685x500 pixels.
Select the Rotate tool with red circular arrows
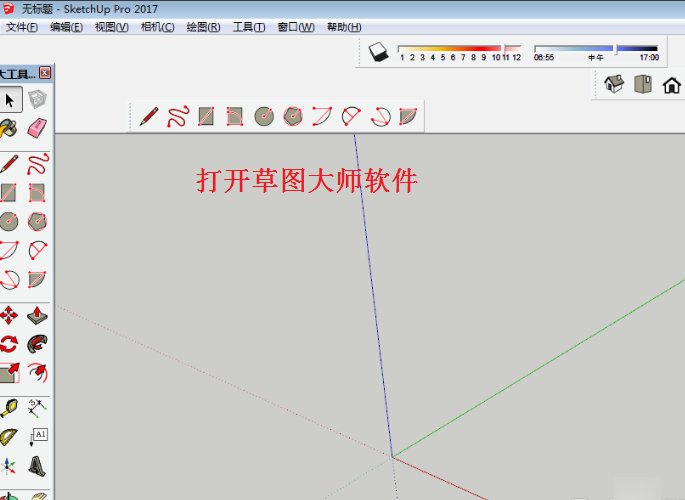(x=9, y=344)
